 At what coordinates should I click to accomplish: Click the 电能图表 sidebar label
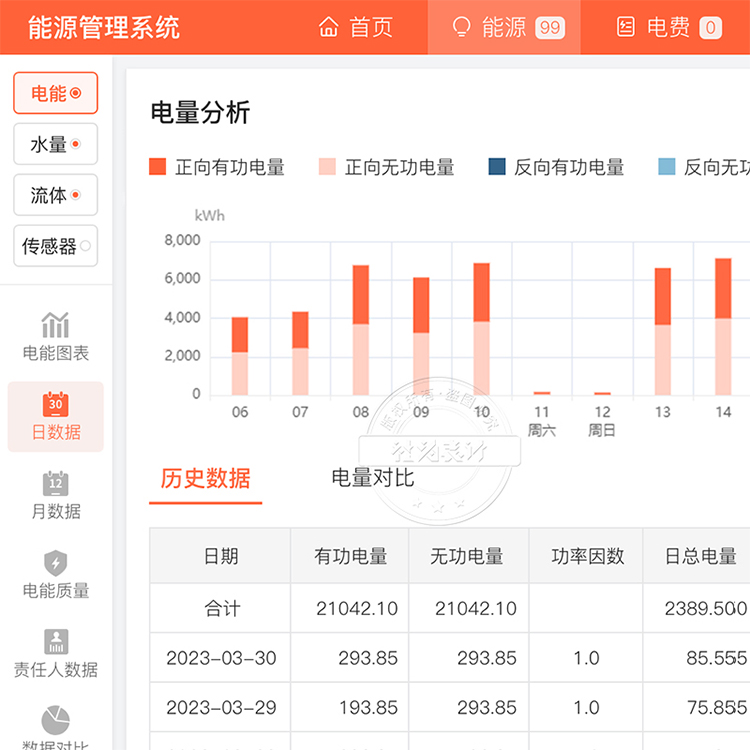click(56, 353)
